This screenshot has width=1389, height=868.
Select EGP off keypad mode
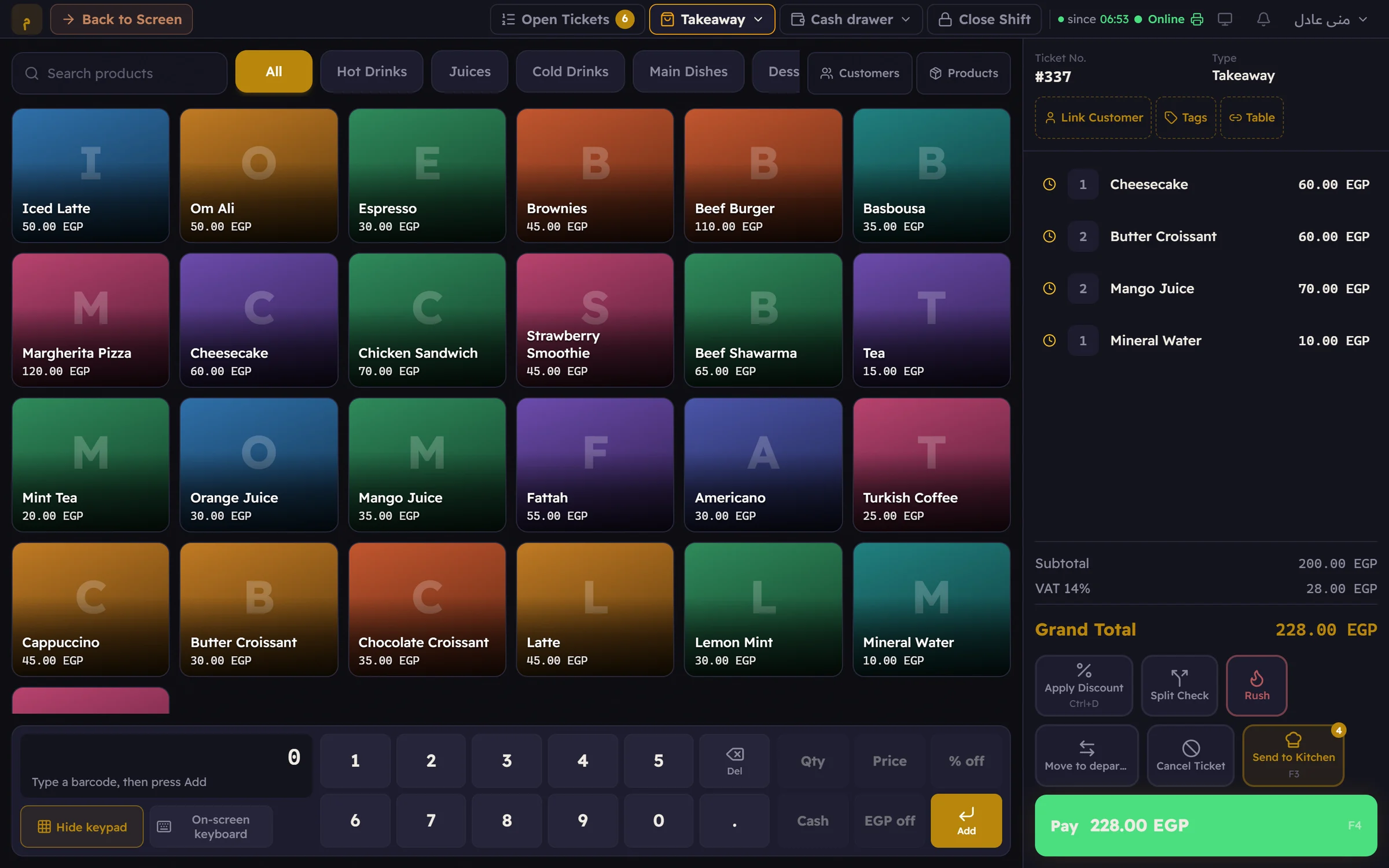(x=890, y=821)
